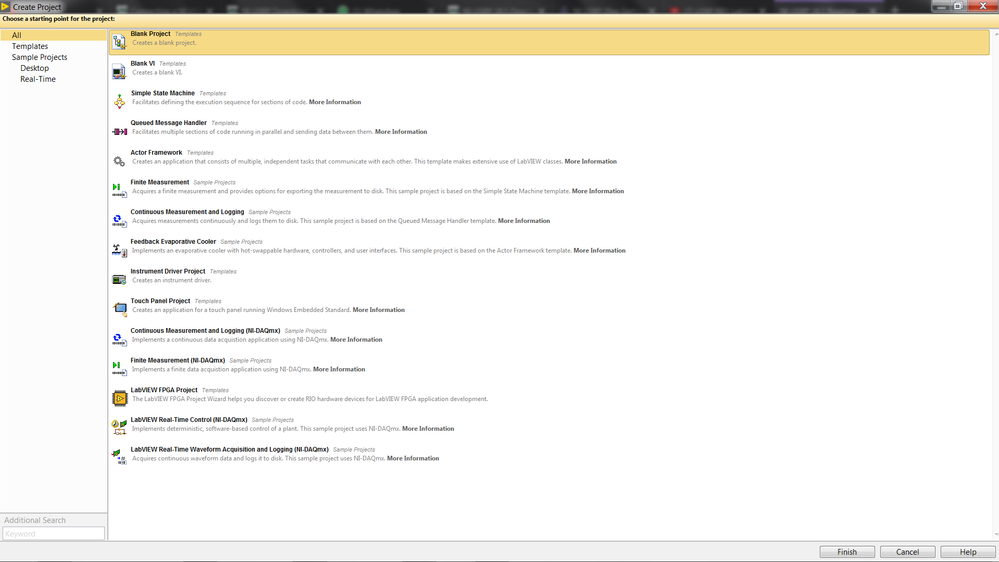Open More Information for Queued Message Handler
The width and height of the screenshot is (999, 562).
click(x=401, y=132)
